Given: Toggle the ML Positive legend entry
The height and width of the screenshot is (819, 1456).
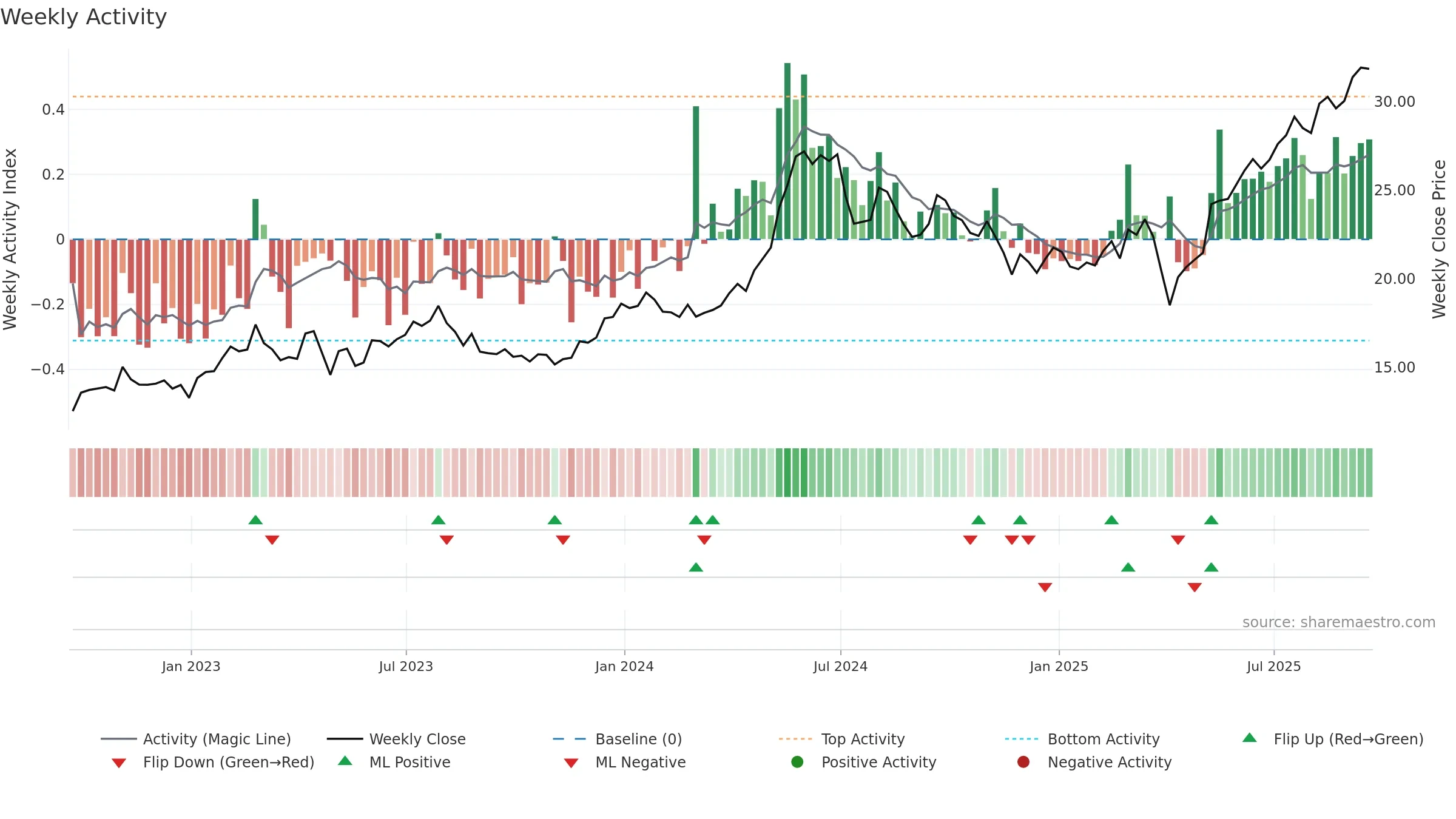Looking at the screenshot, I should (x=394, y=762).
